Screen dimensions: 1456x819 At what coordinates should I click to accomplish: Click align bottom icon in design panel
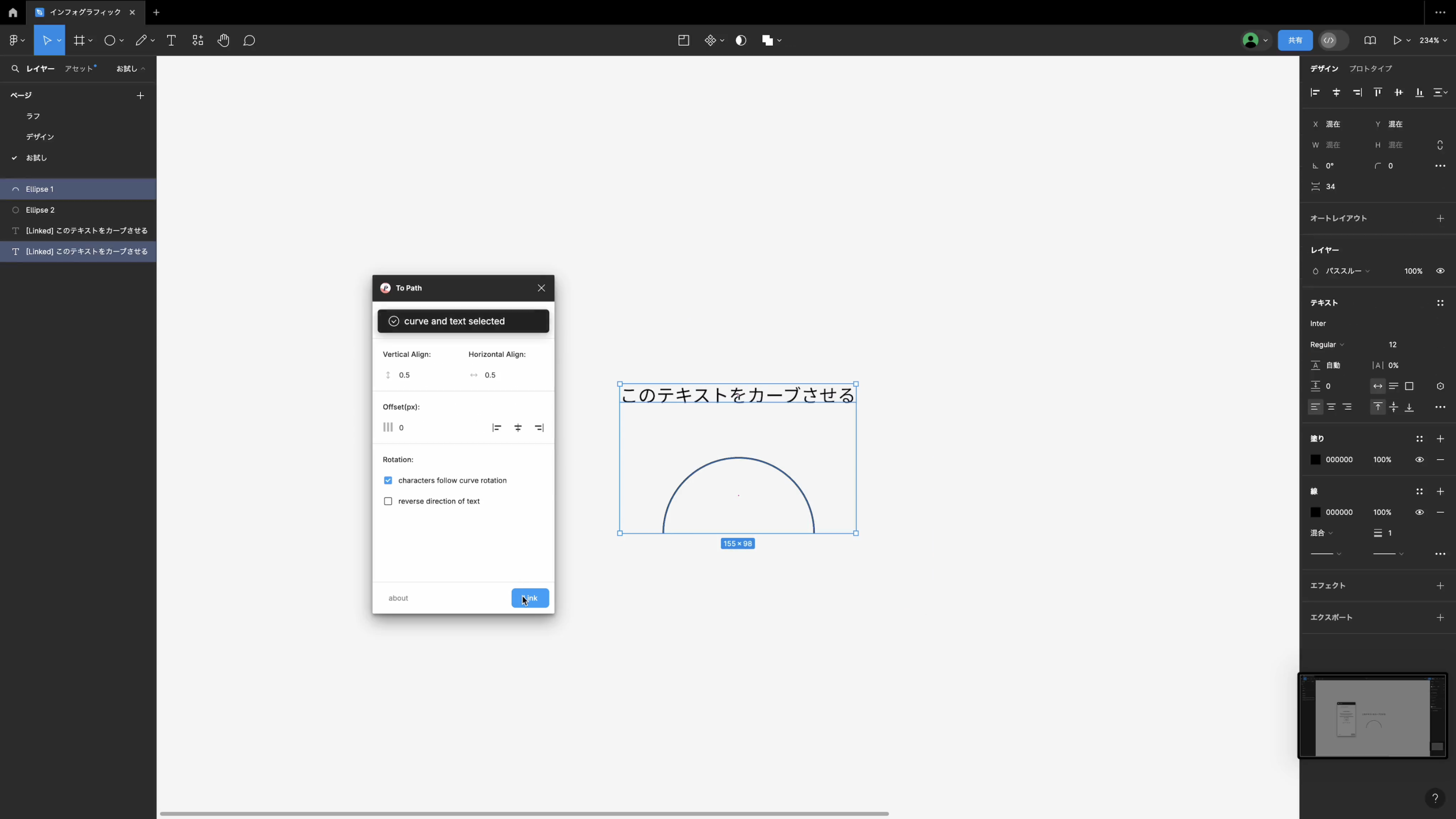click(x=1419, y=92)
